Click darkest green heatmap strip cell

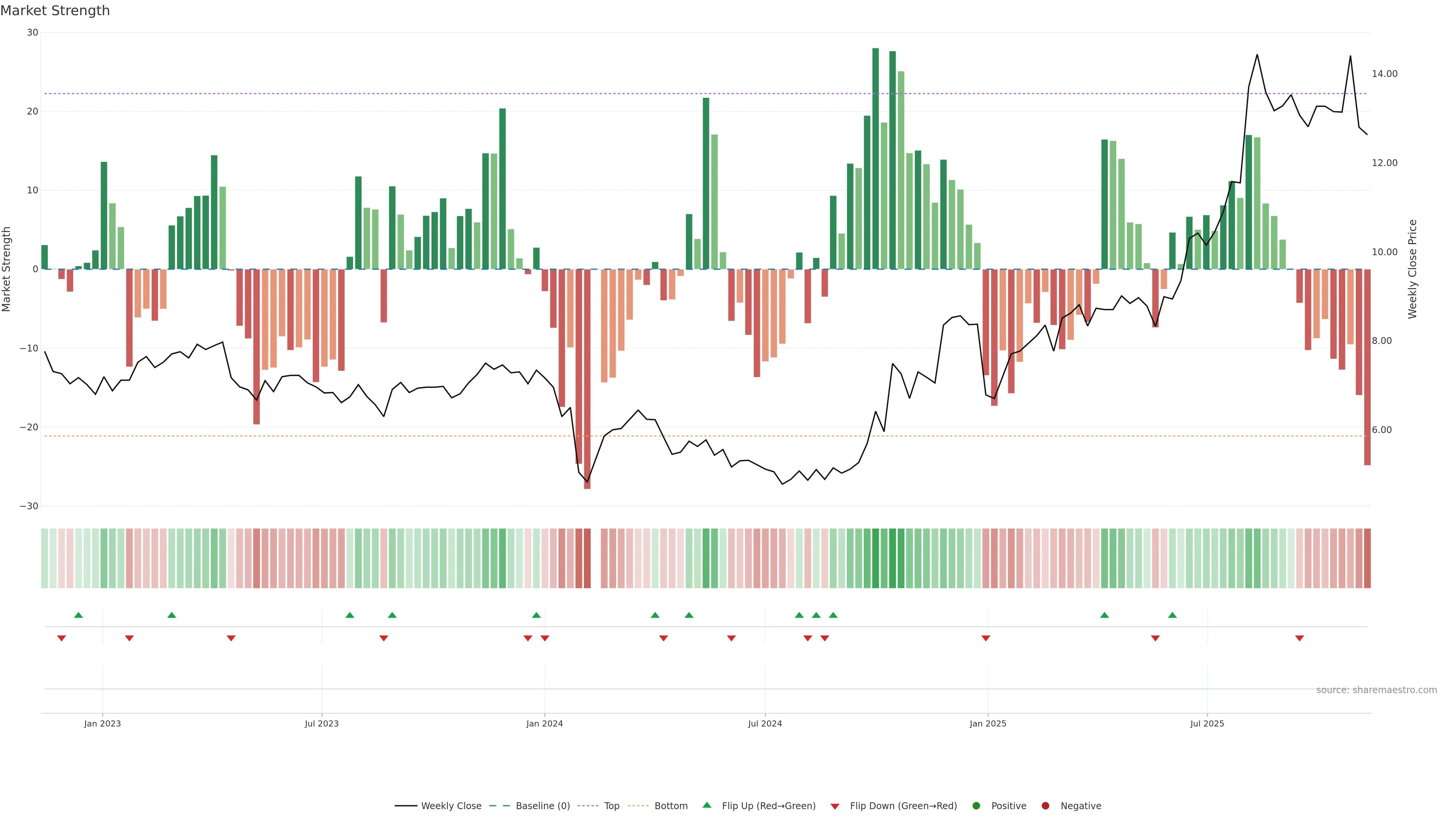coord(875,559)
